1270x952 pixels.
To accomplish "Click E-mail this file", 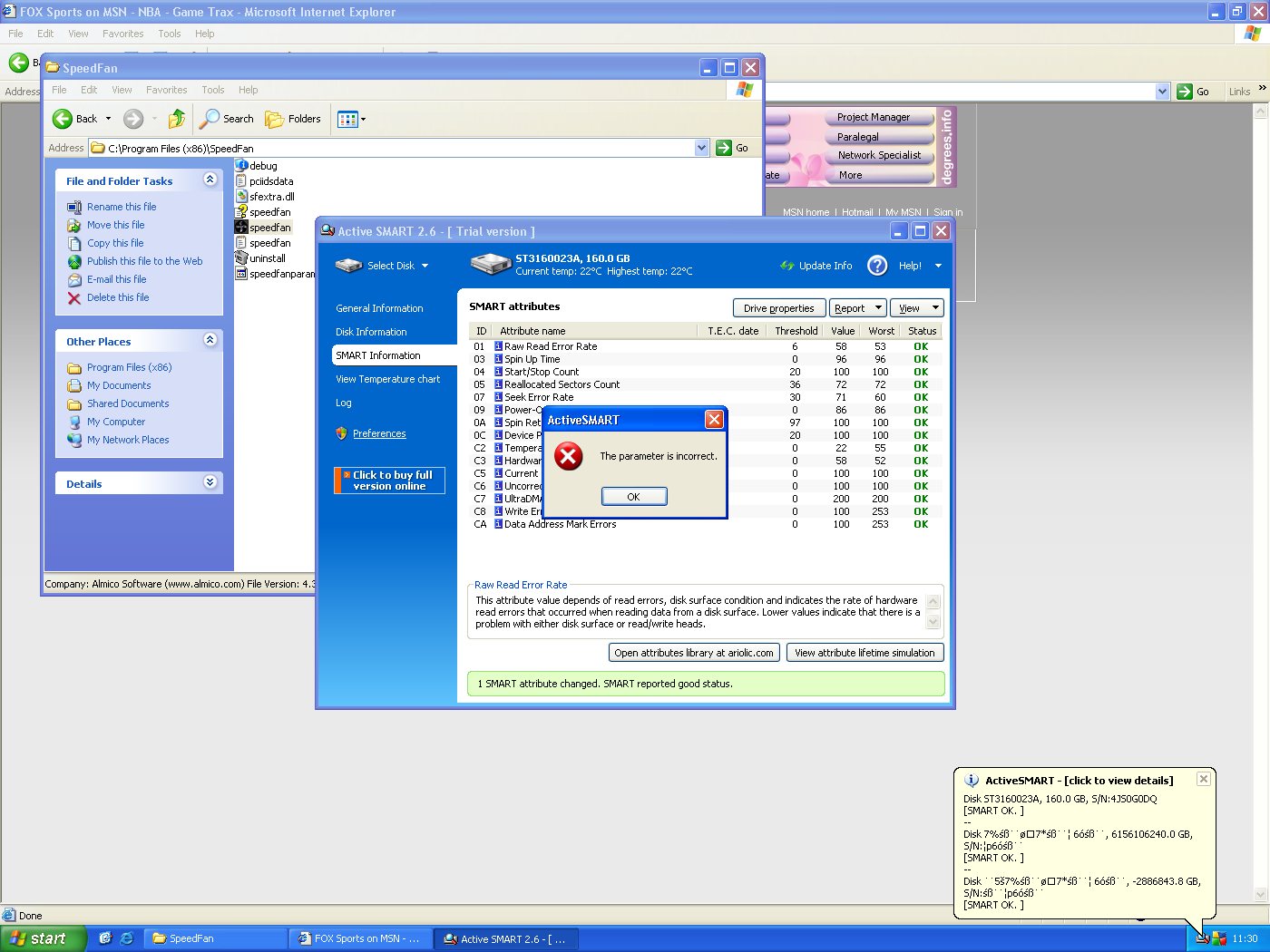I will coord(117,279).
